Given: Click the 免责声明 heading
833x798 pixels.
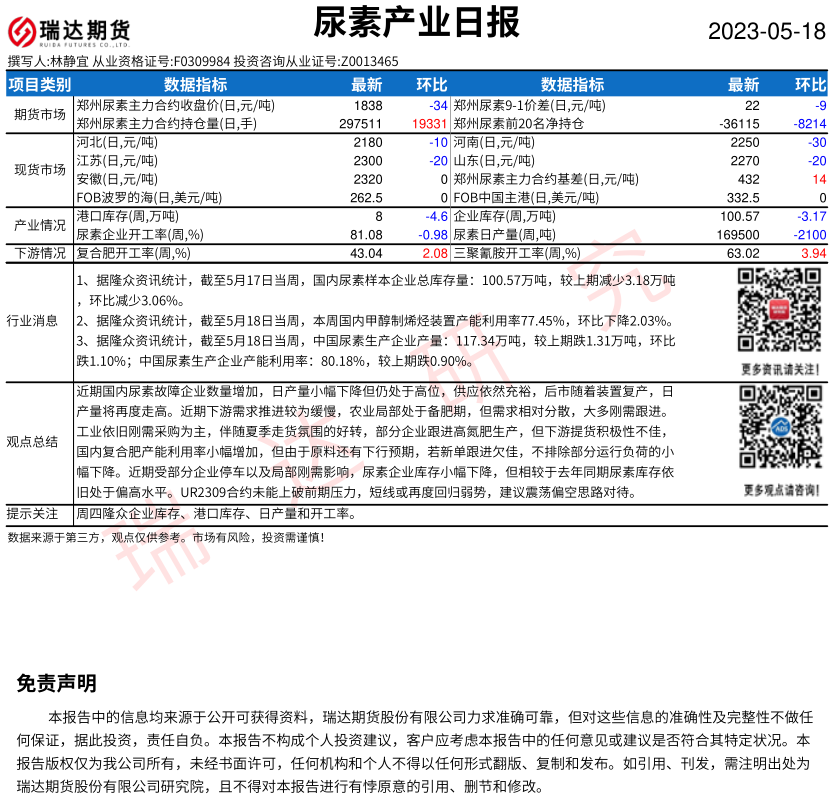Looking at the screenshot, I should 57,683.
